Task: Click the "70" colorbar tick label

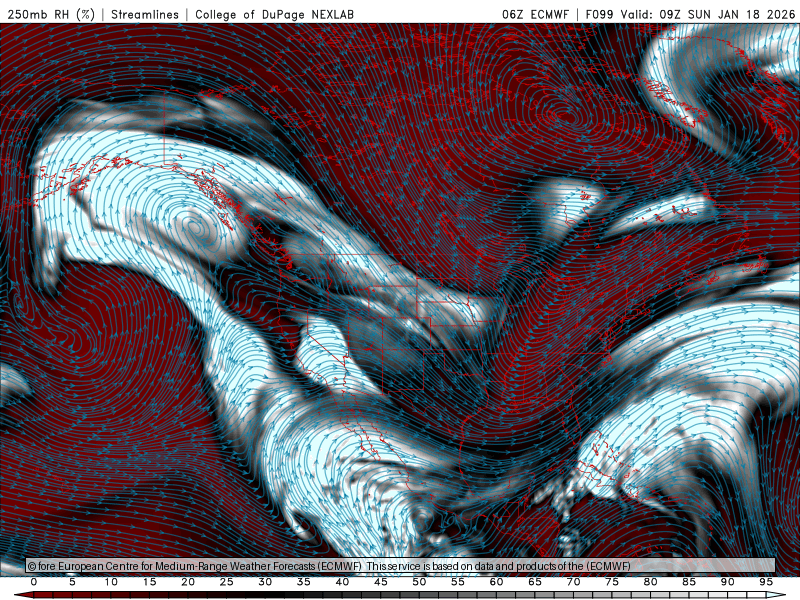Action: [573, 582]
